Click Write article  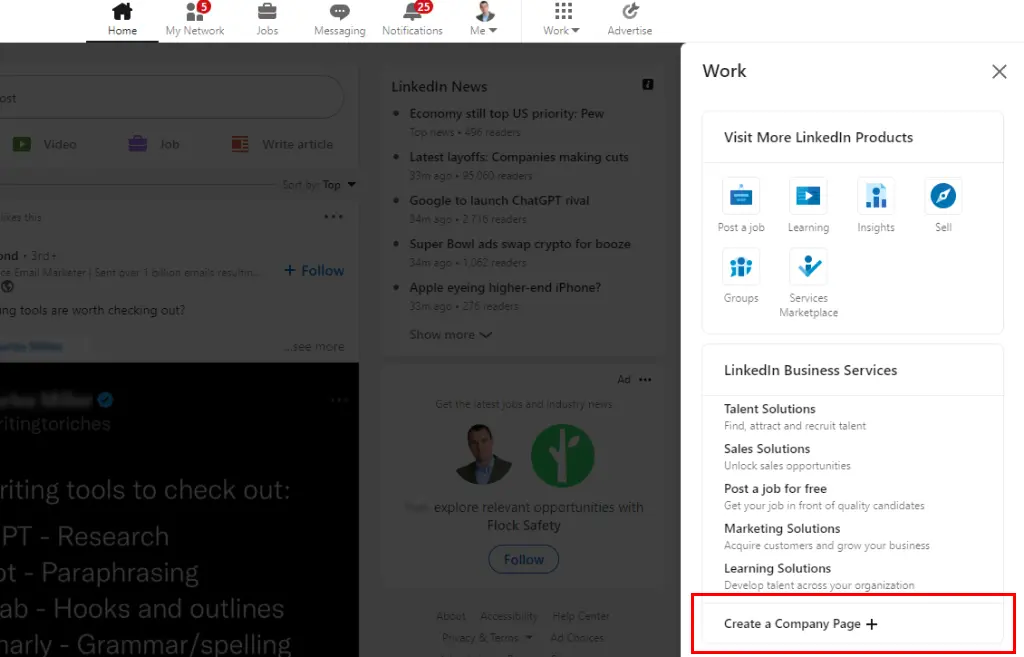pos(282,144)
